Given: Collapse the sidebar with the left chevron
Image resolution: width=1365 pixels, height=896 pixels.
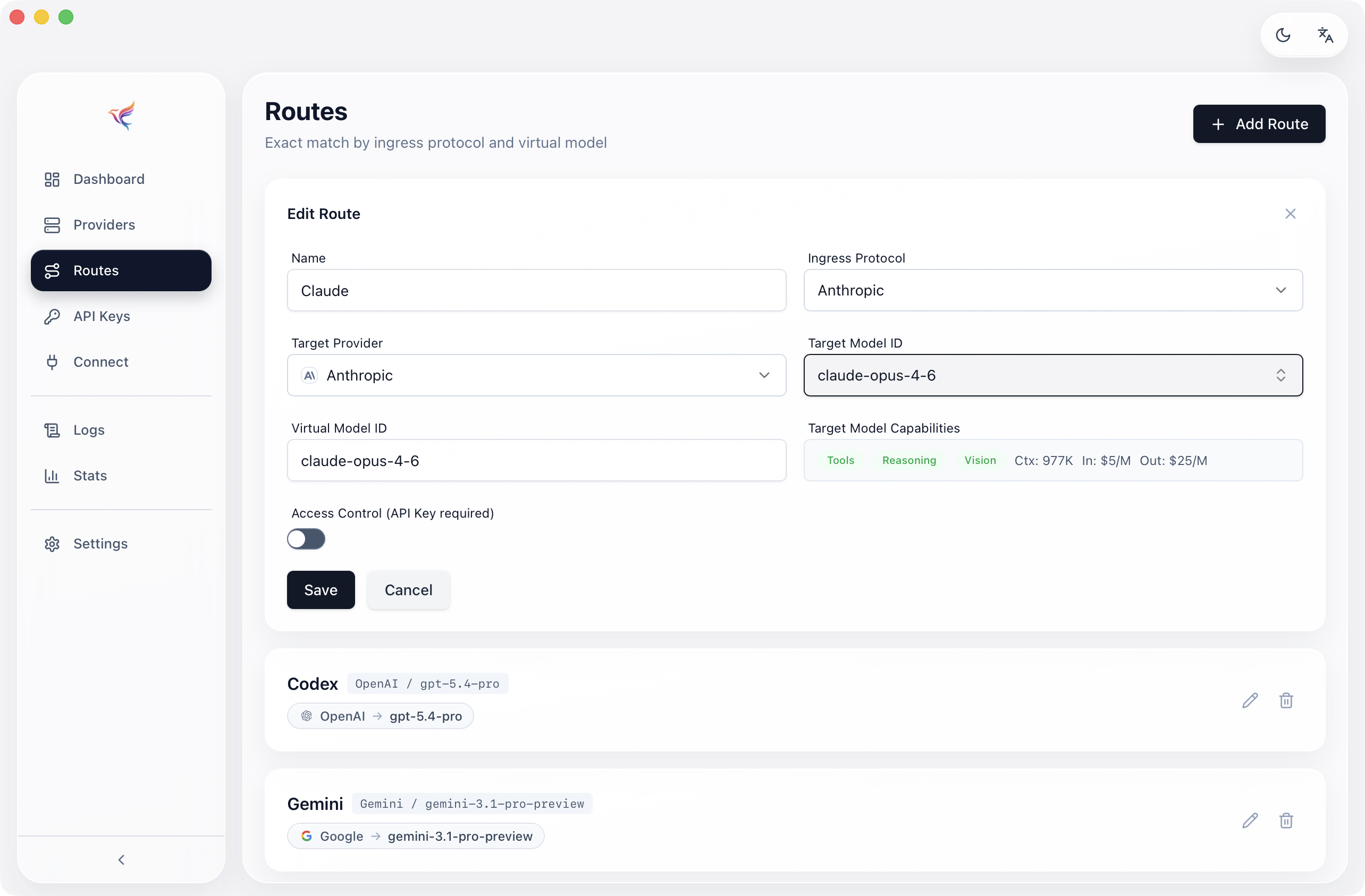Looking at the screenshot, I should 121,859.
